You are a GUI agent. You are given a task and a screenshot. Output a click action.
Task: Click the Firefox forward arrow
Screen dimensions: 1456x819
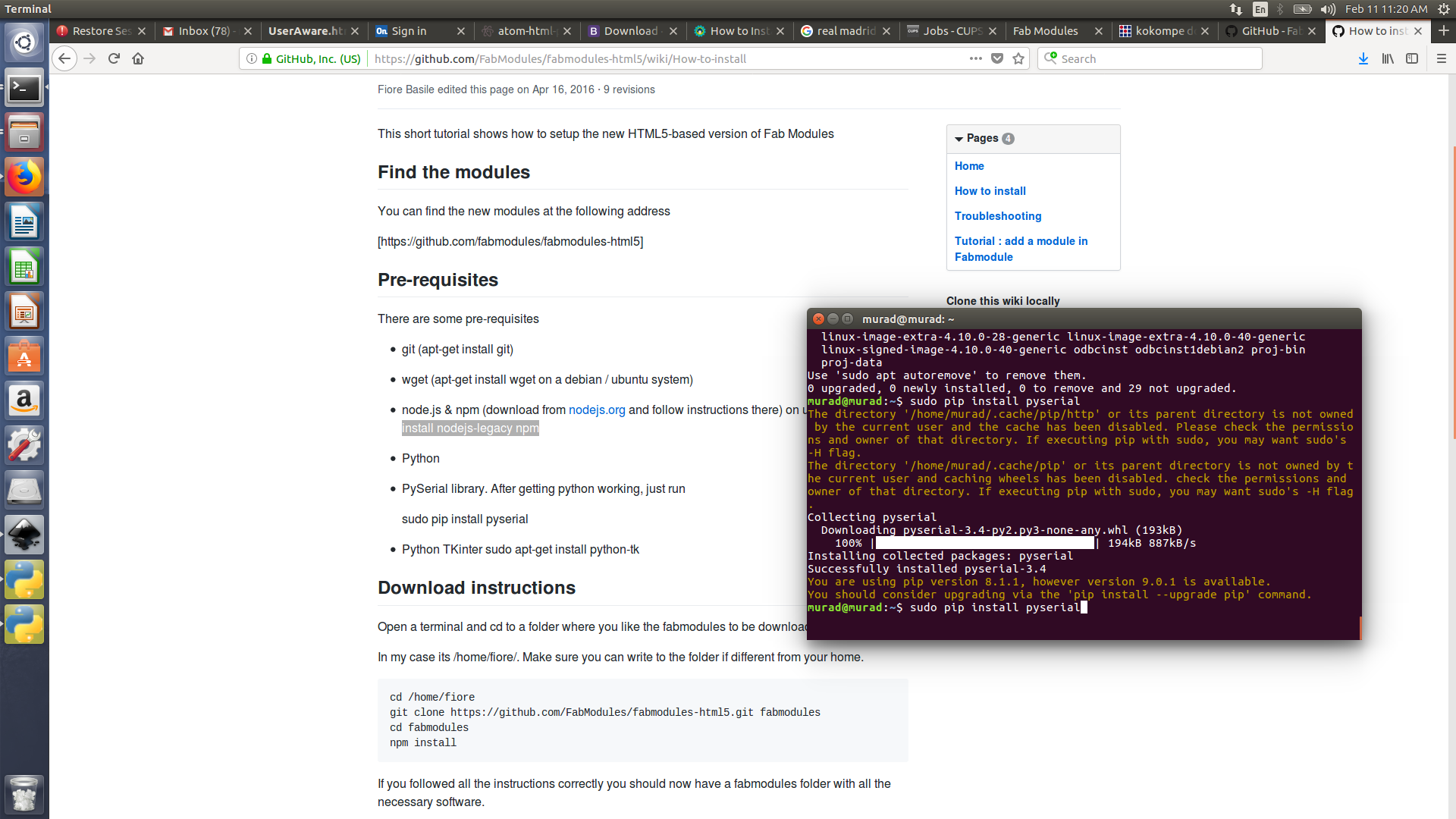tap(89, 58)
